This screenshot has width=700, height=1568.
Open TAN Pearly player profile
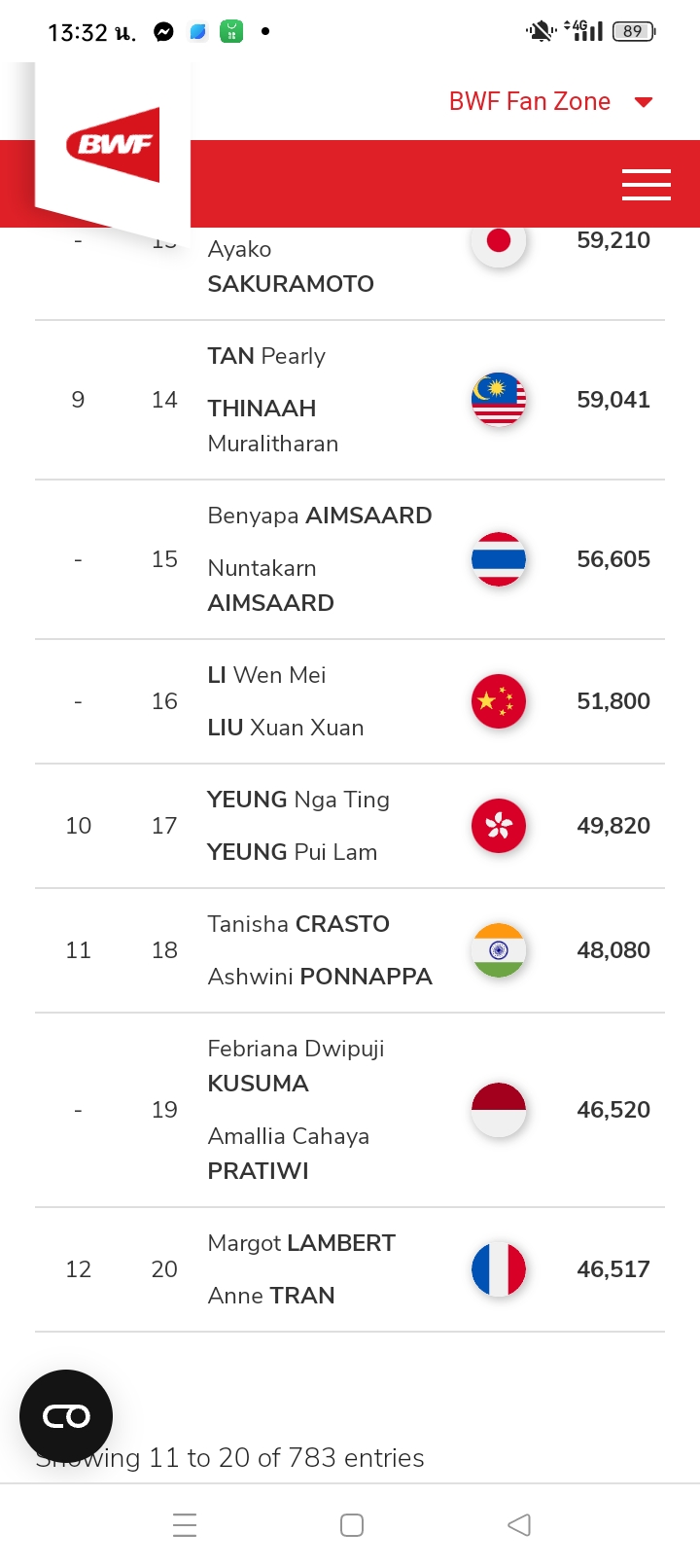coord(266,356)
